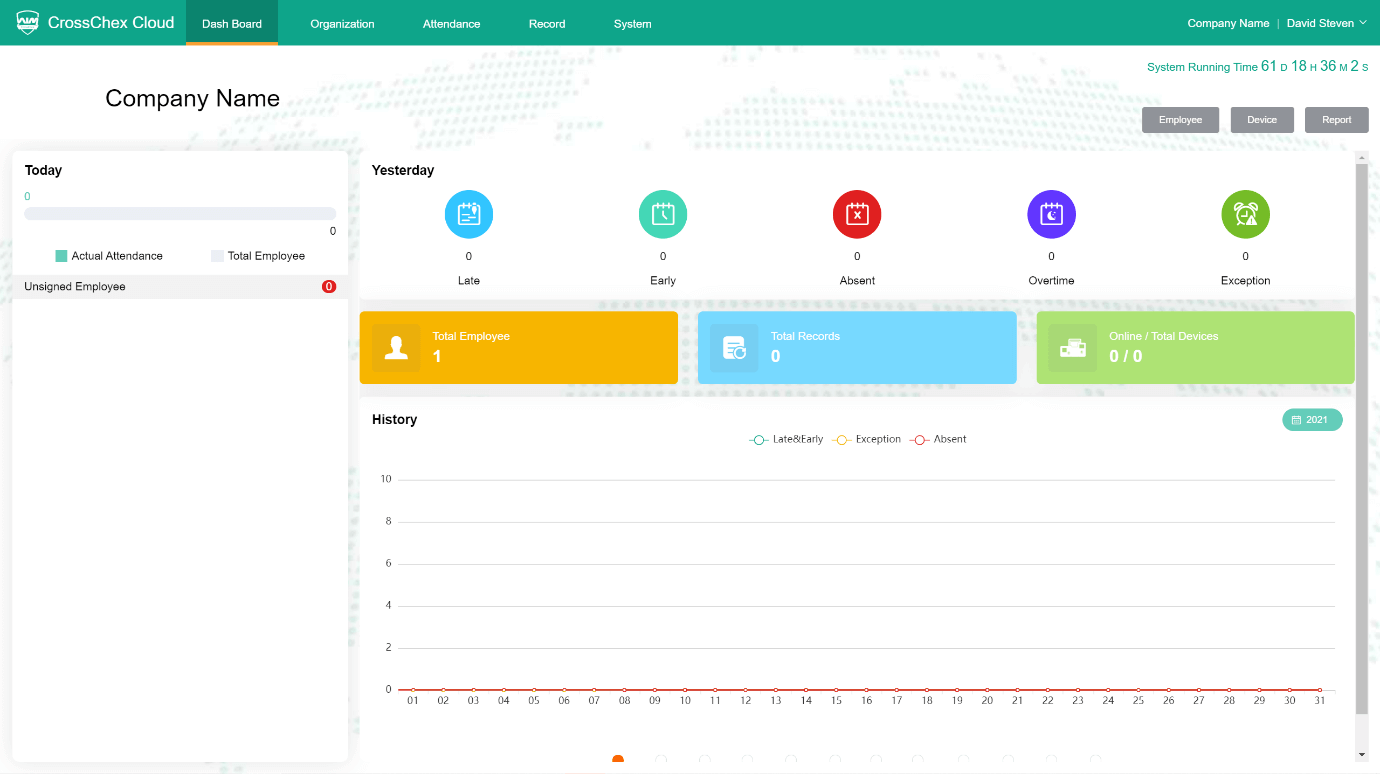The height and width of the screenshot is (774, 1380).
Task: Click the dashboard vertical scrollbar
Action: pyautogui.click(x=1361, y=438)
